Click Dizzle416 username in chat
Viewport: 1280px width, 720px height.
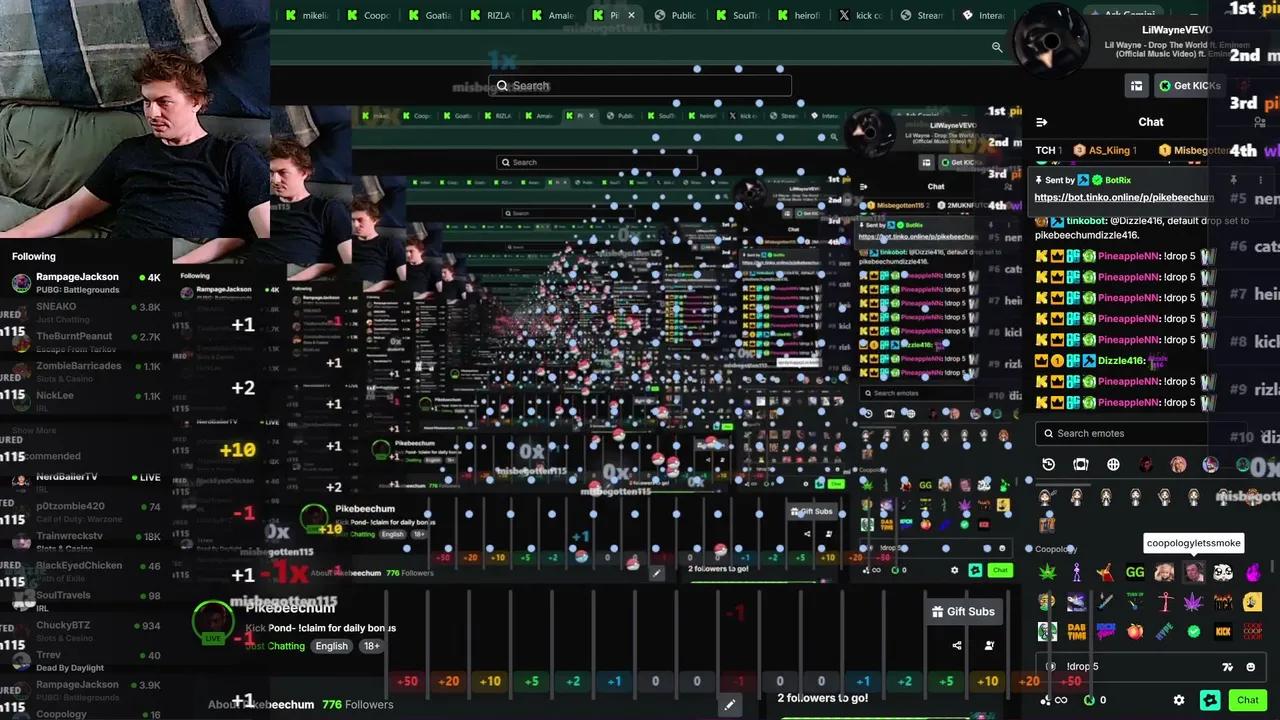pos(1121,361)
